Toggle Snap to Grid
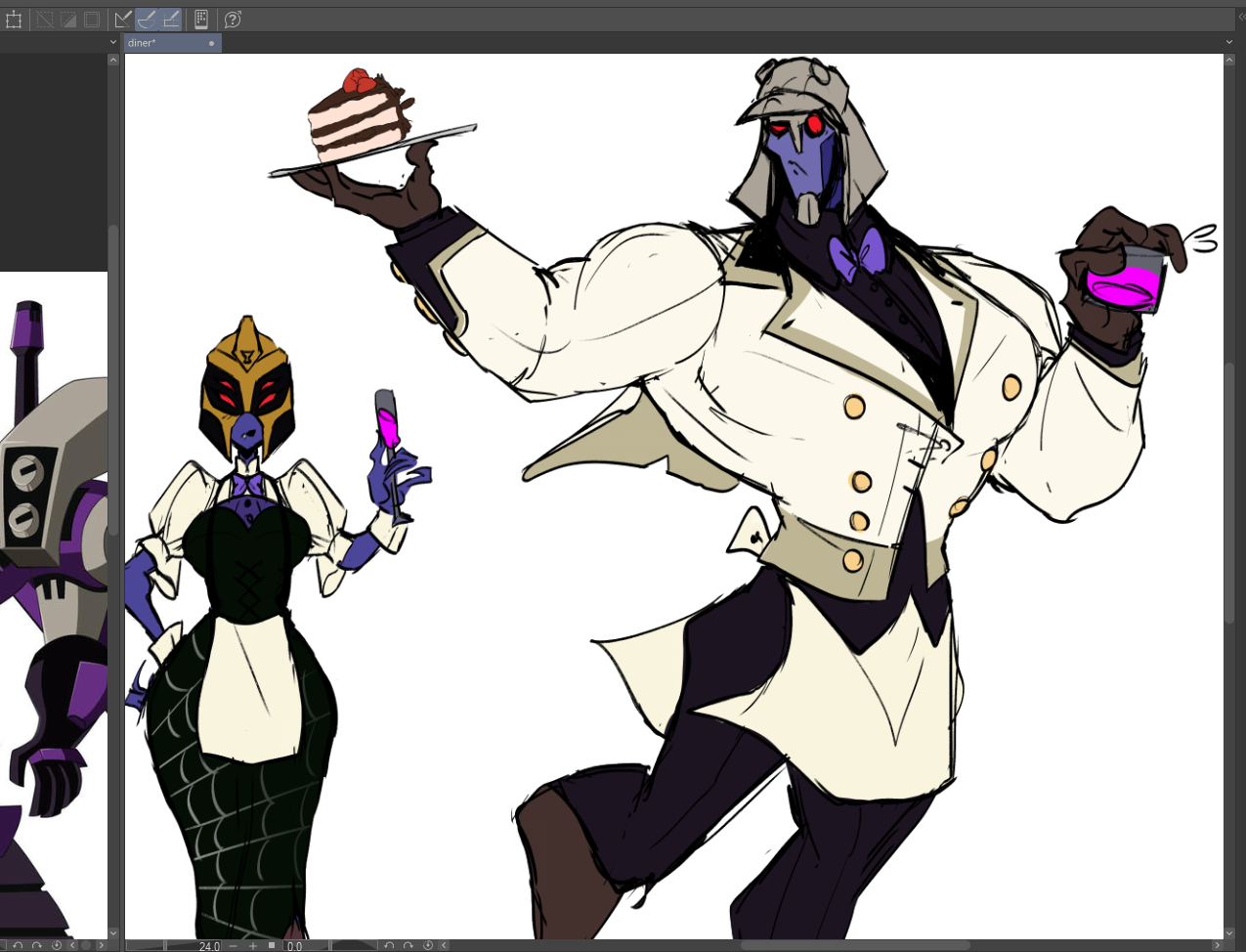1246x952 pixels. click(171, 20)
